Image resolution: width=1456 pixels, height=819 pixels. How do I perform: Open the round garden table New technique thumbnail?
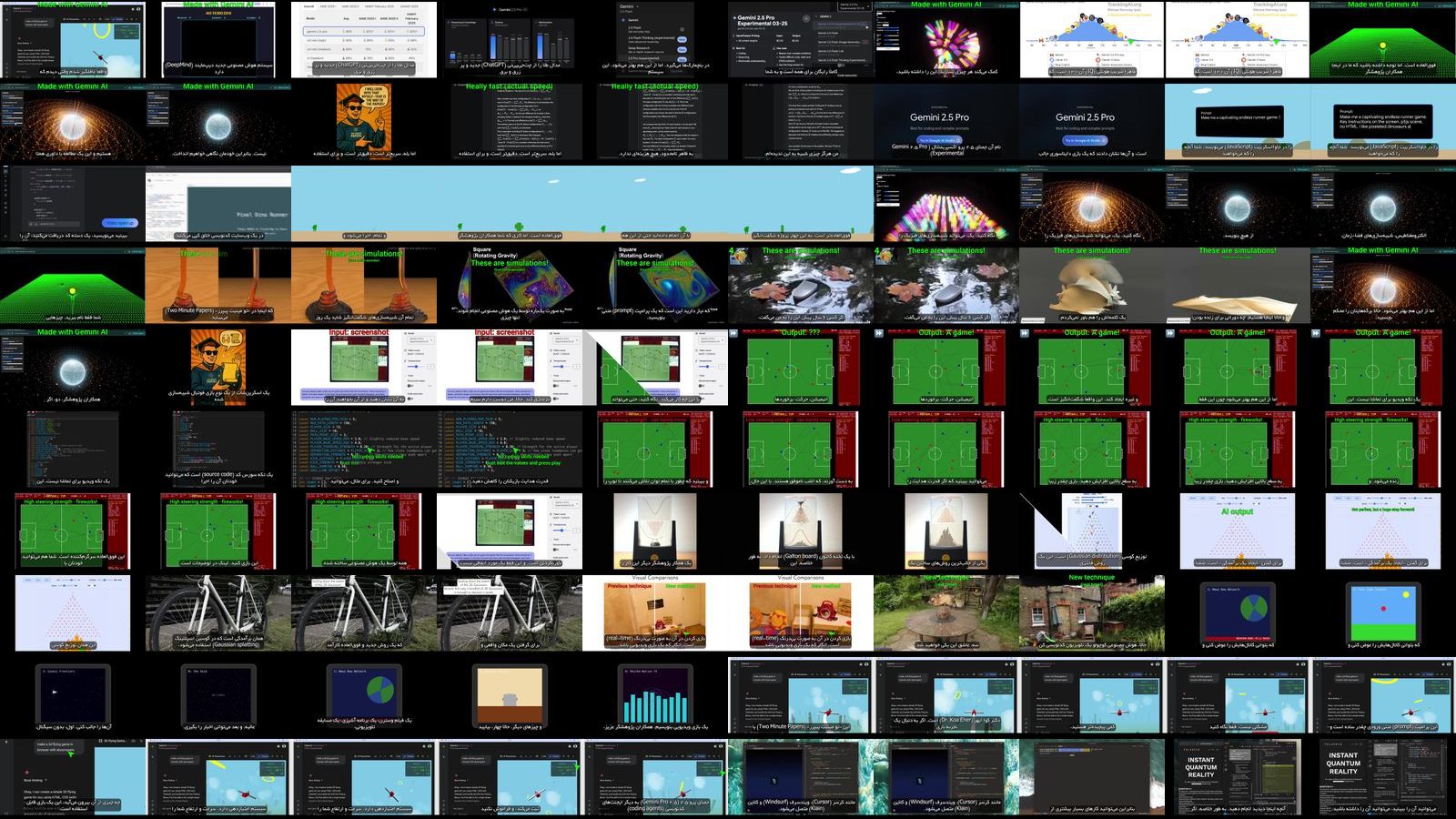[x=945, y=612]
